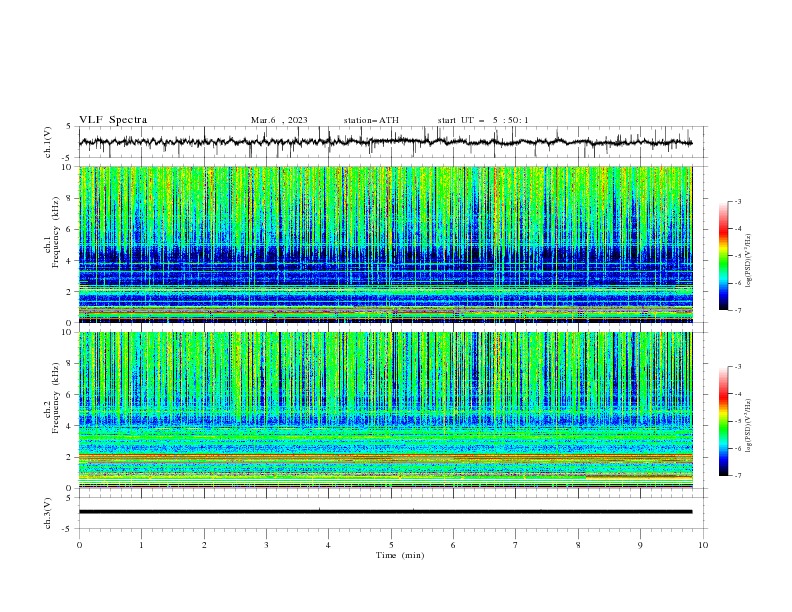Click the ch.1 'Frequency (kHz)' axis label
The height and width of the screenshot is (612, 792).
[56, 232]
